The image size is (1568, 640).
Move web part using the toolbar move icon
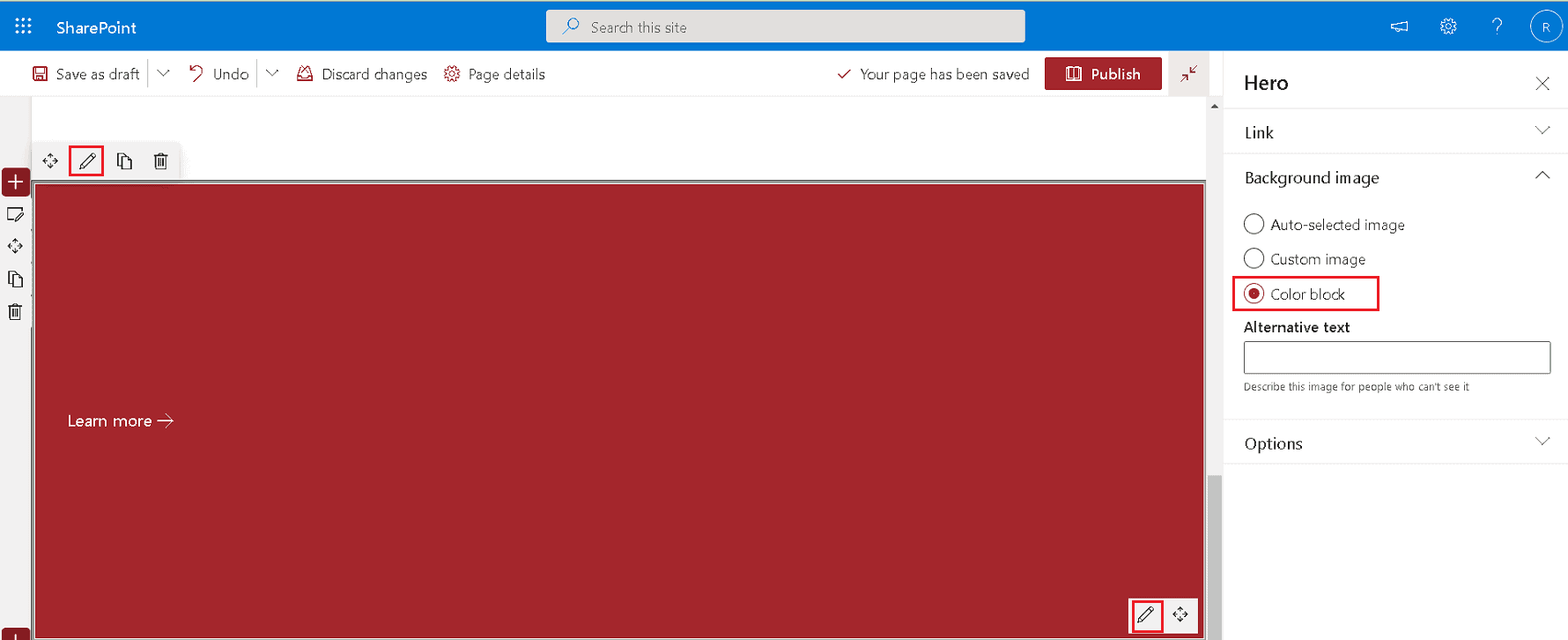point(50,161)
